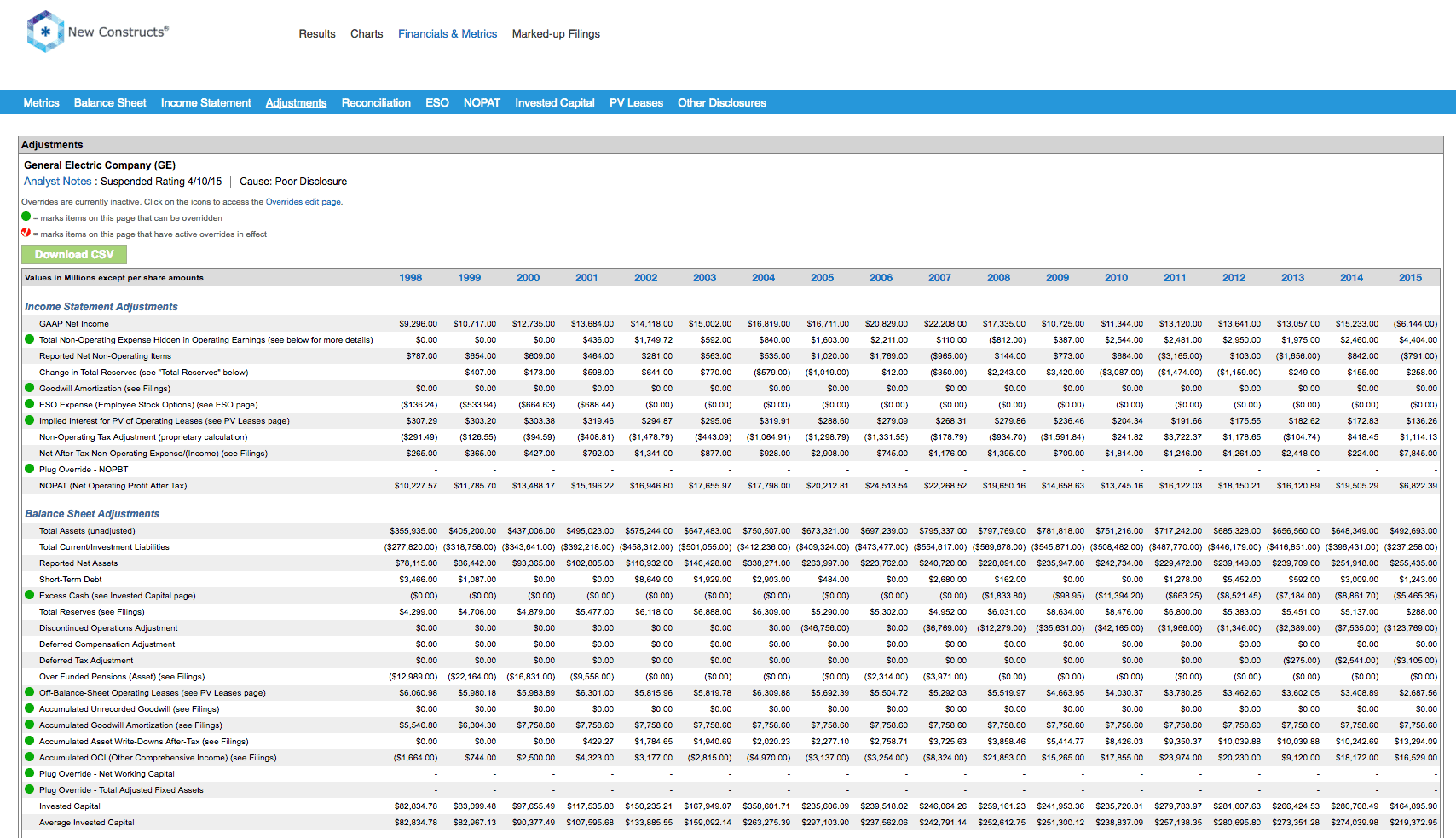1456x838 pixels.
Task: Click the NOPAT (Net Operating Profit After Tax) label
Action: [113, 486]
